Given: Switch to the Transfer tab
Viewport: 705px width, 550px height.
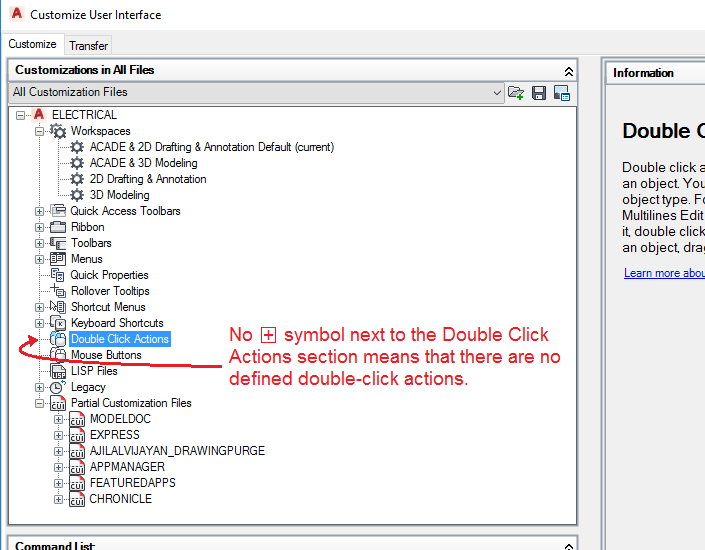Looking at the screenshot, I should click(x=89, y=45).
